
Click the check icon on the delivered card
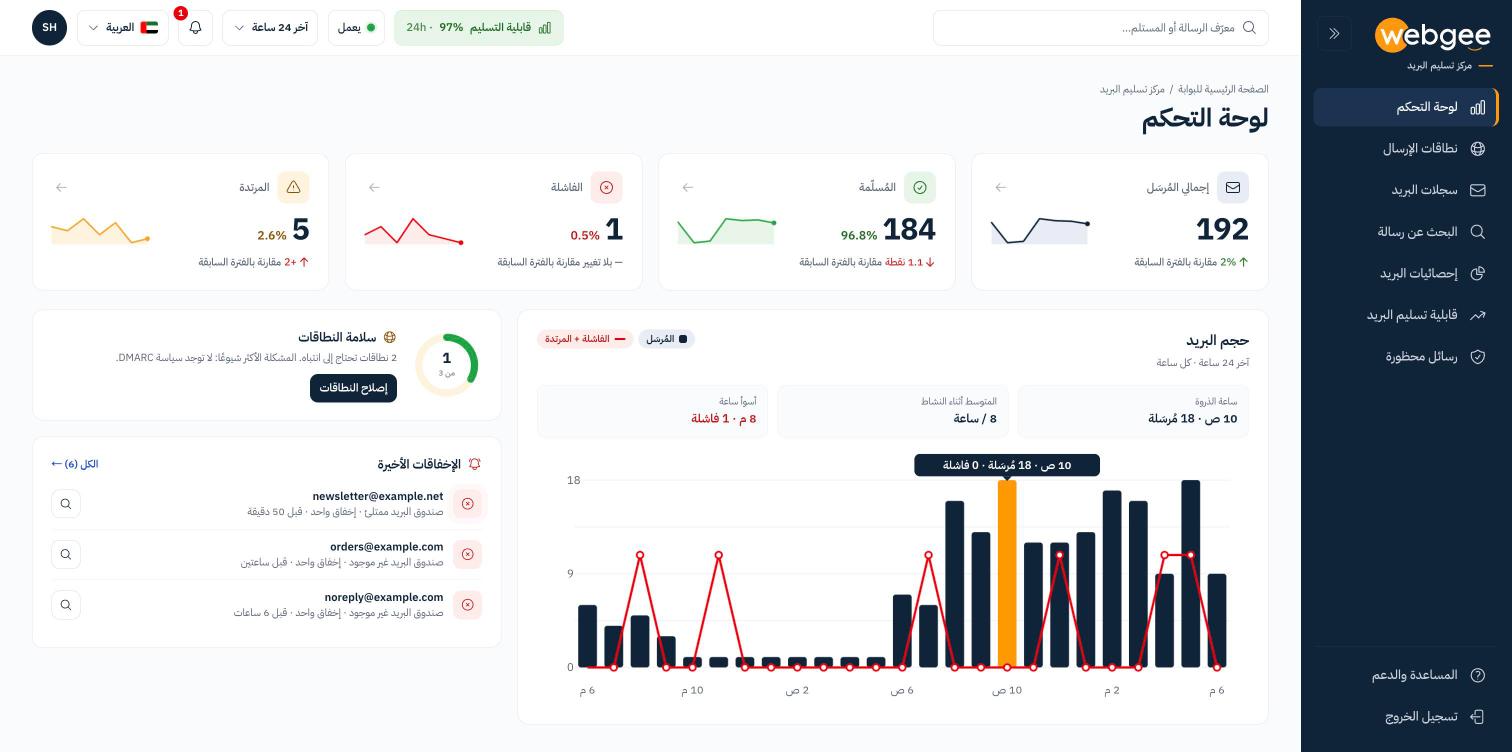(x=920, y=187)
